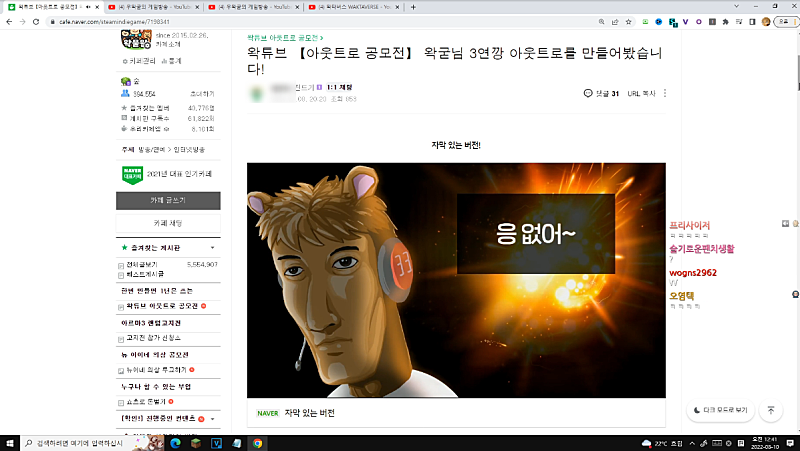Open a new tab with the plus button
This screenshot has width=800, height=451.
[x=413, y=7]
